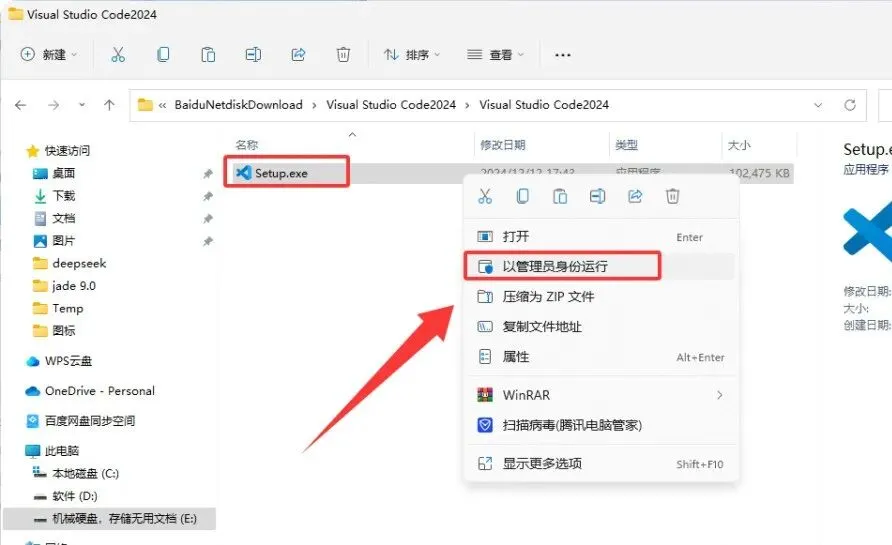Sort by the 名称 column header
This screenshot has width=892, height=545.
(x=247, y=145)
